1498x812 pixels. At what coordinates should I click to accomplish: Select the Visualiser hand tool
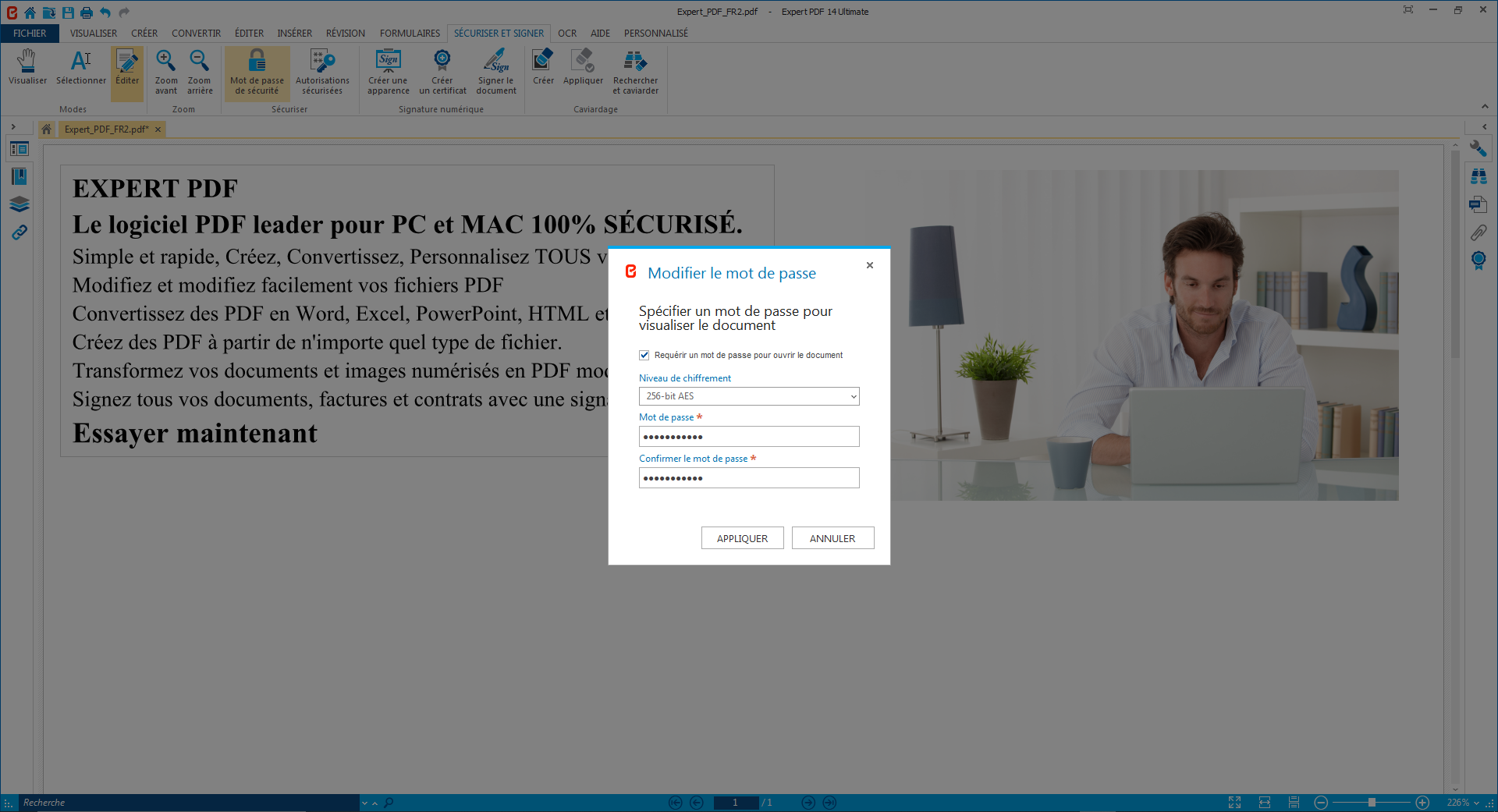27,68
